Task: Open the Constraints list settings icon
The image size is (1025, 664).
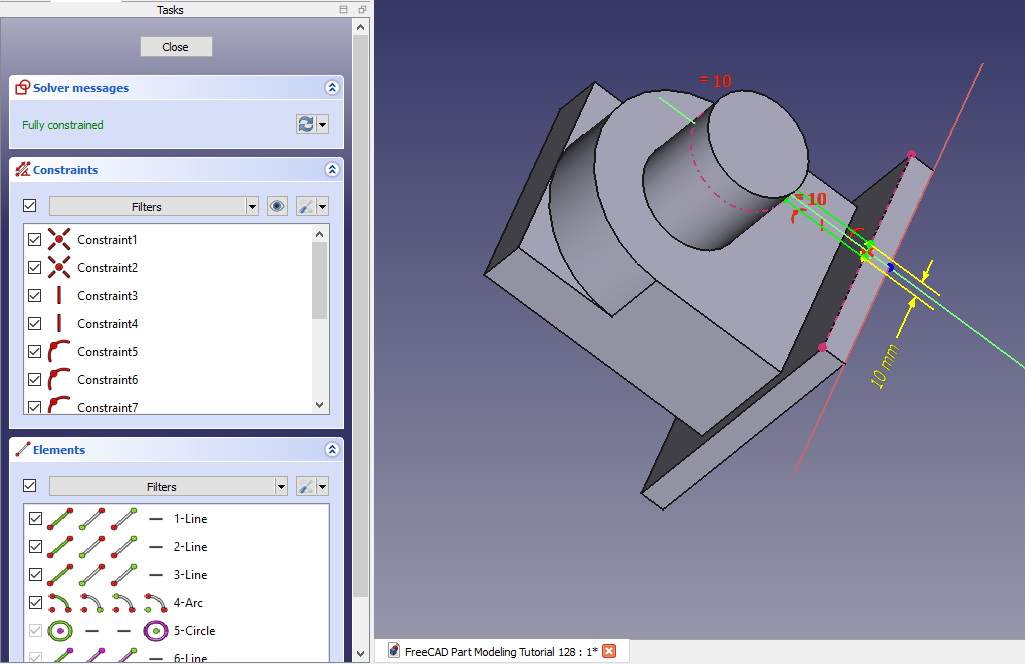Action: pos(307,207)
